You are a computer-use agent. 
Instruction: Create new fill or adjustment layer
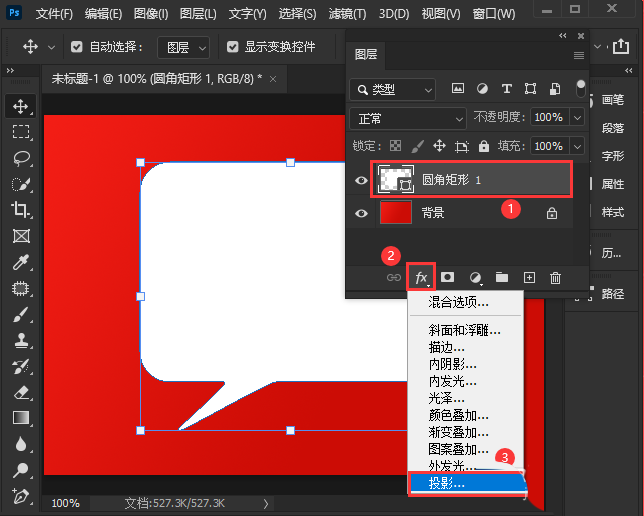476,278
